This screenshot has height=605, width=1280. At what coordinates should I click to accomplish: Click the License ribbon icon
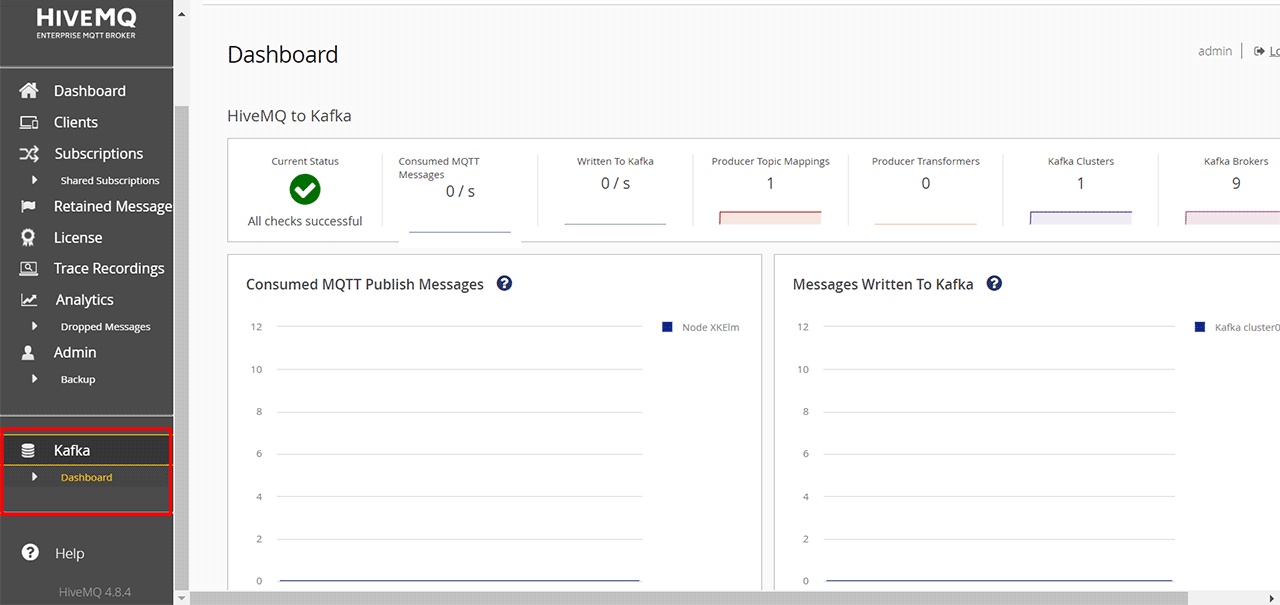click(x=29, y=237)
